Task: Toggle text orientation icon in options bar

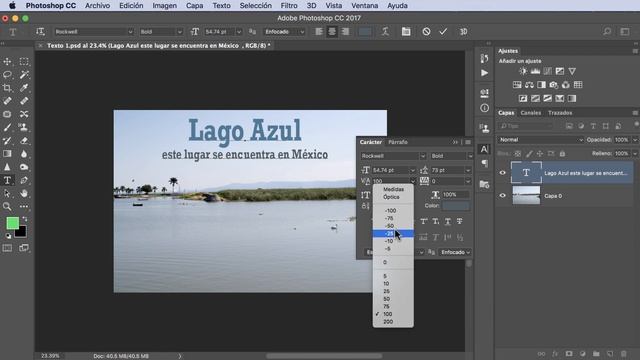Action: (40, 31)
